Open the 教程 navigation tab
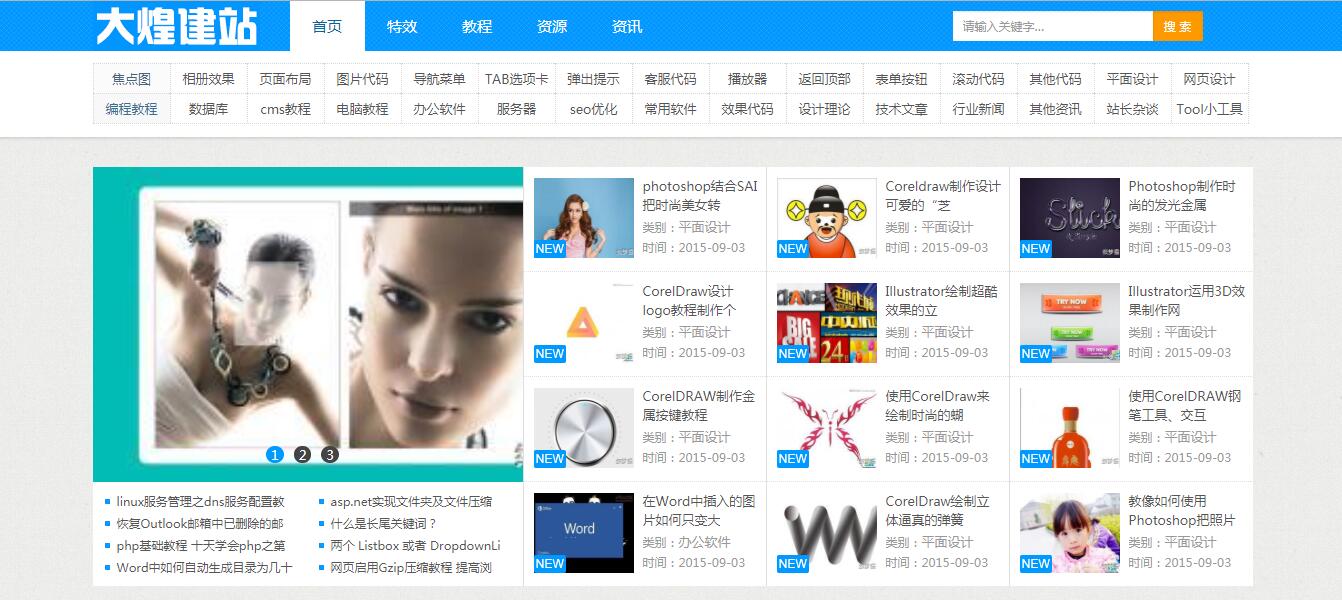Viewport: 1342px width, 600px height. click(477, 26)
